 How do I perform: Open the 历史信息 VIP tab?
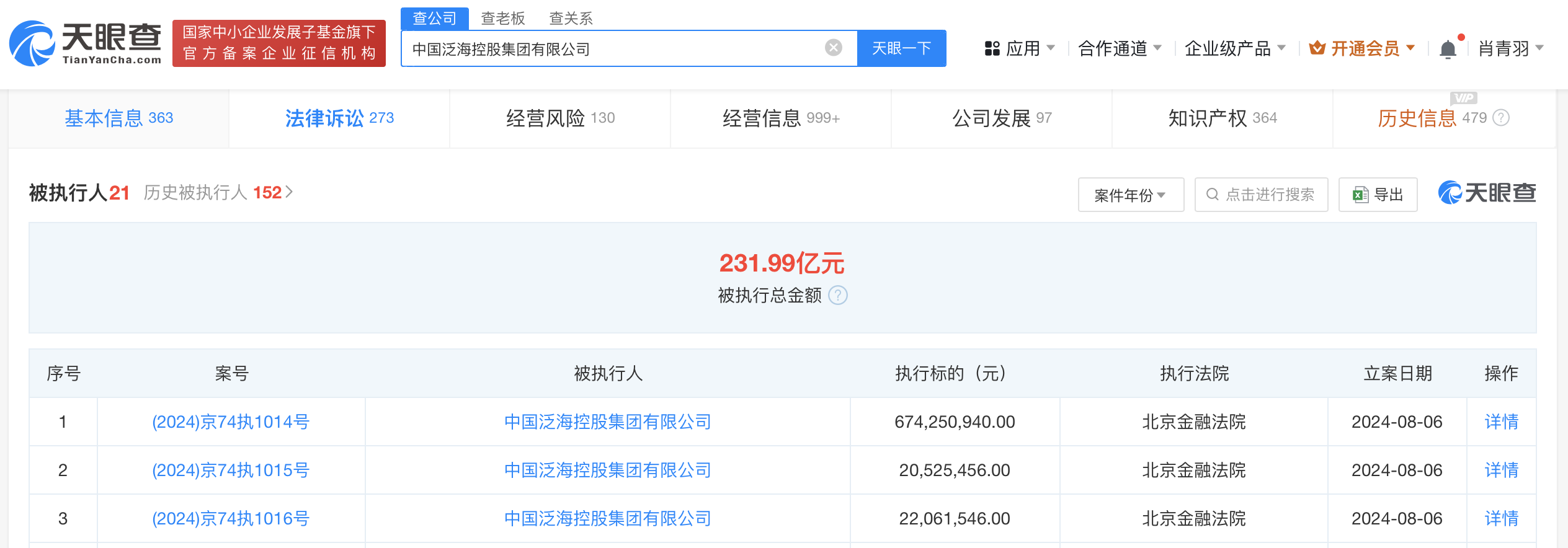pyautogui.click(x=1445, y=118)
